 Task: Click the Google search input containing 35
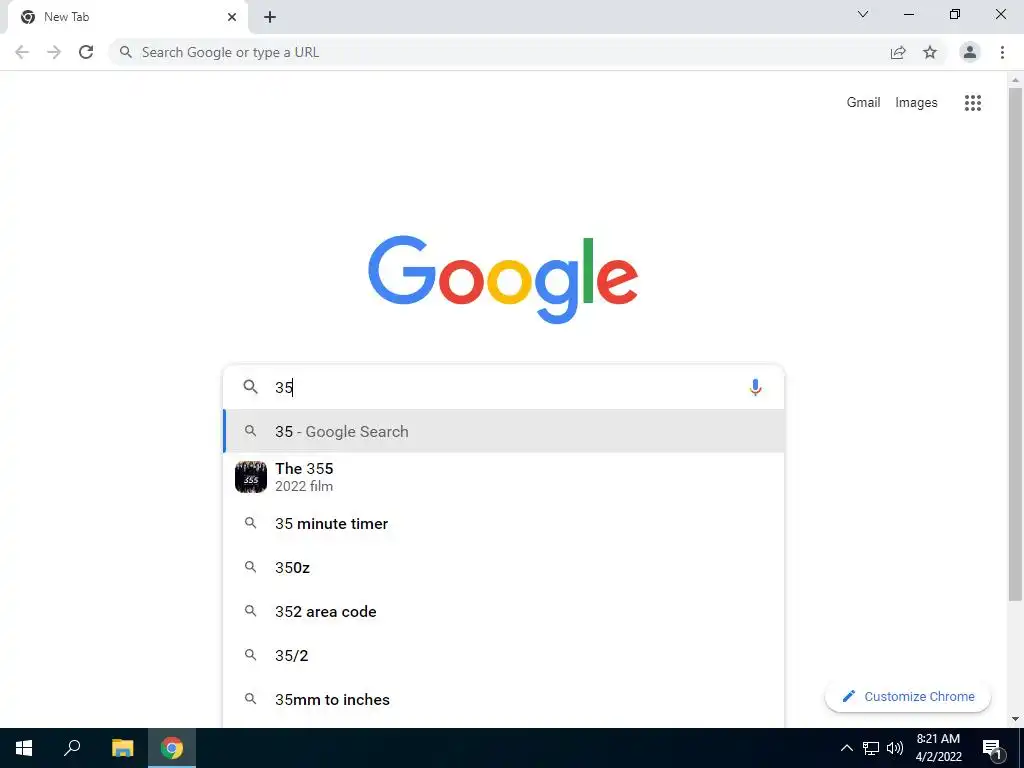[x=503, y=387]
